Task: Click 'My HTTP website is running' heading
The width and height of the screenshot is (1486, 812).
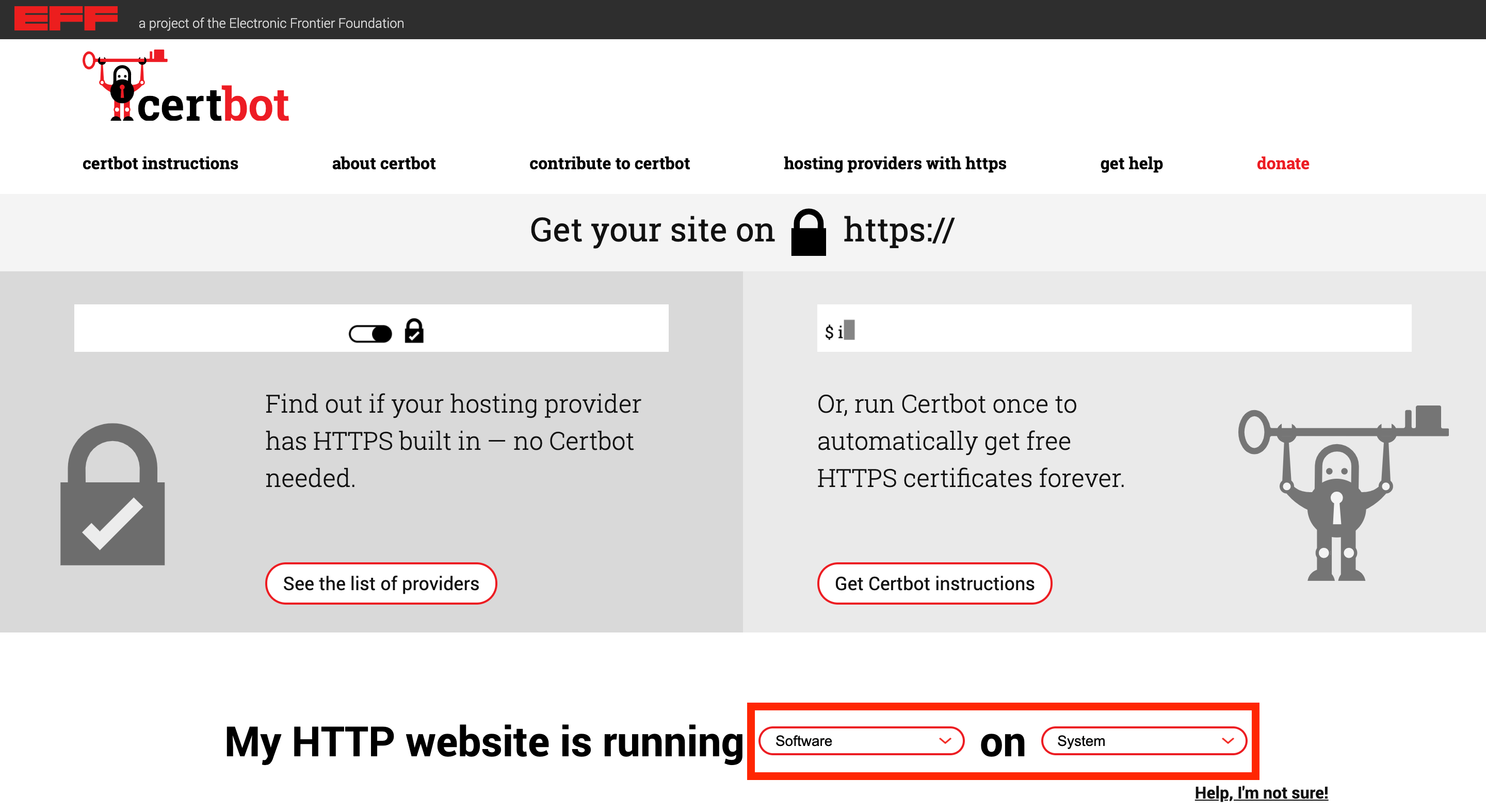Action: coord(484,743)
